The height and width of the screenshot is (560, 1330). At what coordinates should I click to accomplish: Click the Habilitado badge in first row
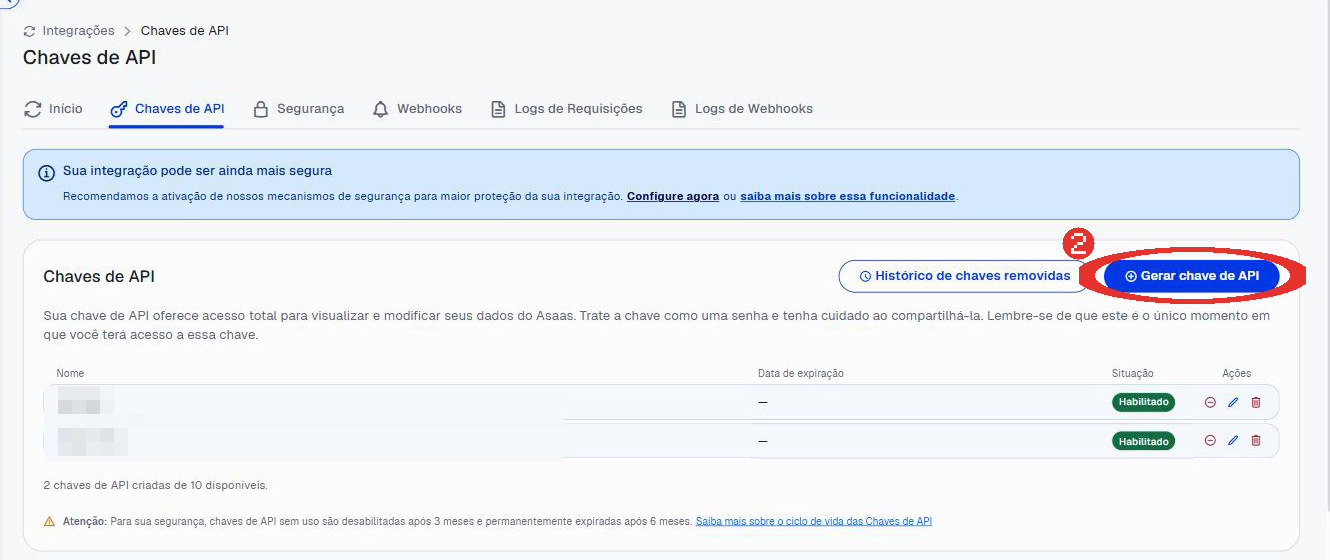click(x=1143, y=402)
